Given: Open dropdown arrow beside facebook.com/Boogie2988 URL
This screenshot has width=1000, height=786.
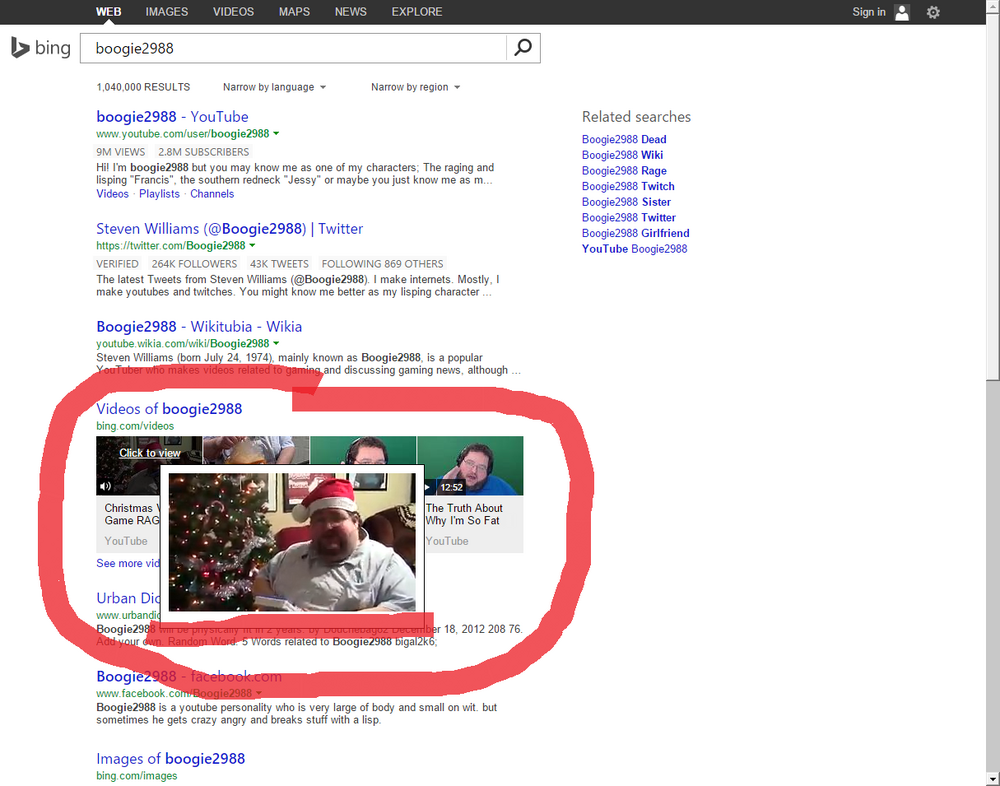Looking at the screenshot, I should (x=259, y=693).
